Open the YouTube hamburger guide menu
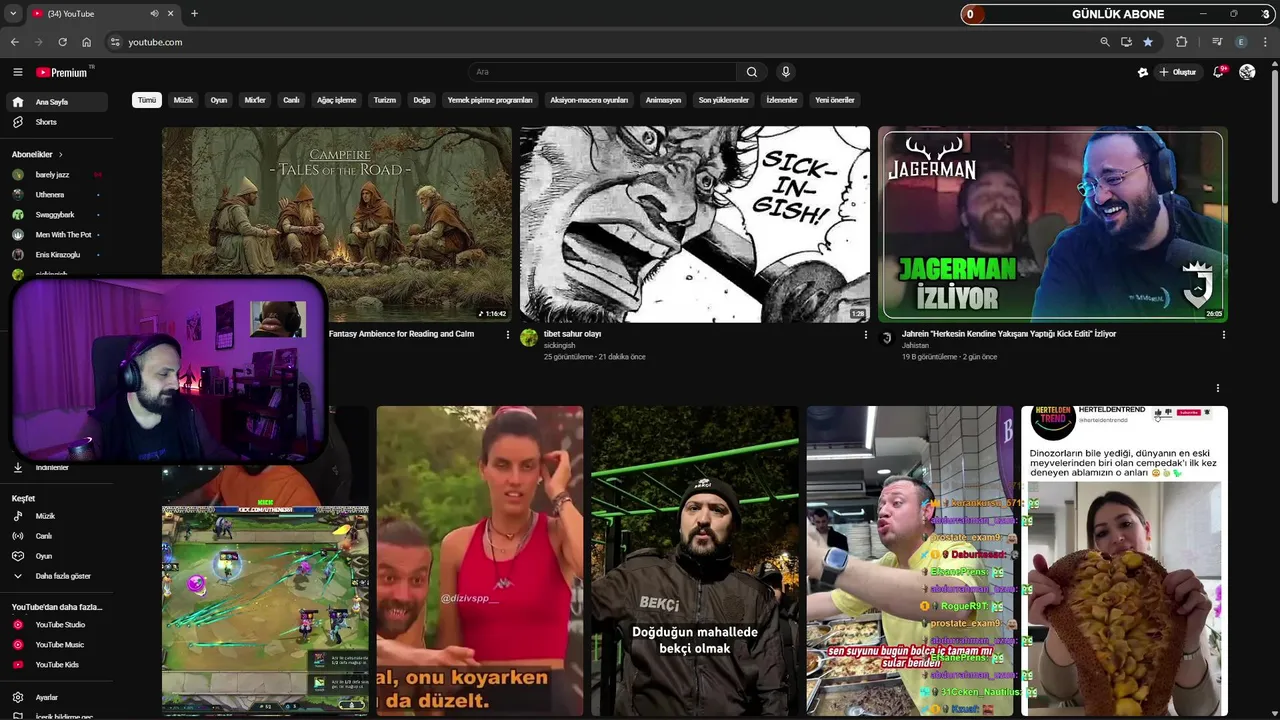 tap(17, 72)
